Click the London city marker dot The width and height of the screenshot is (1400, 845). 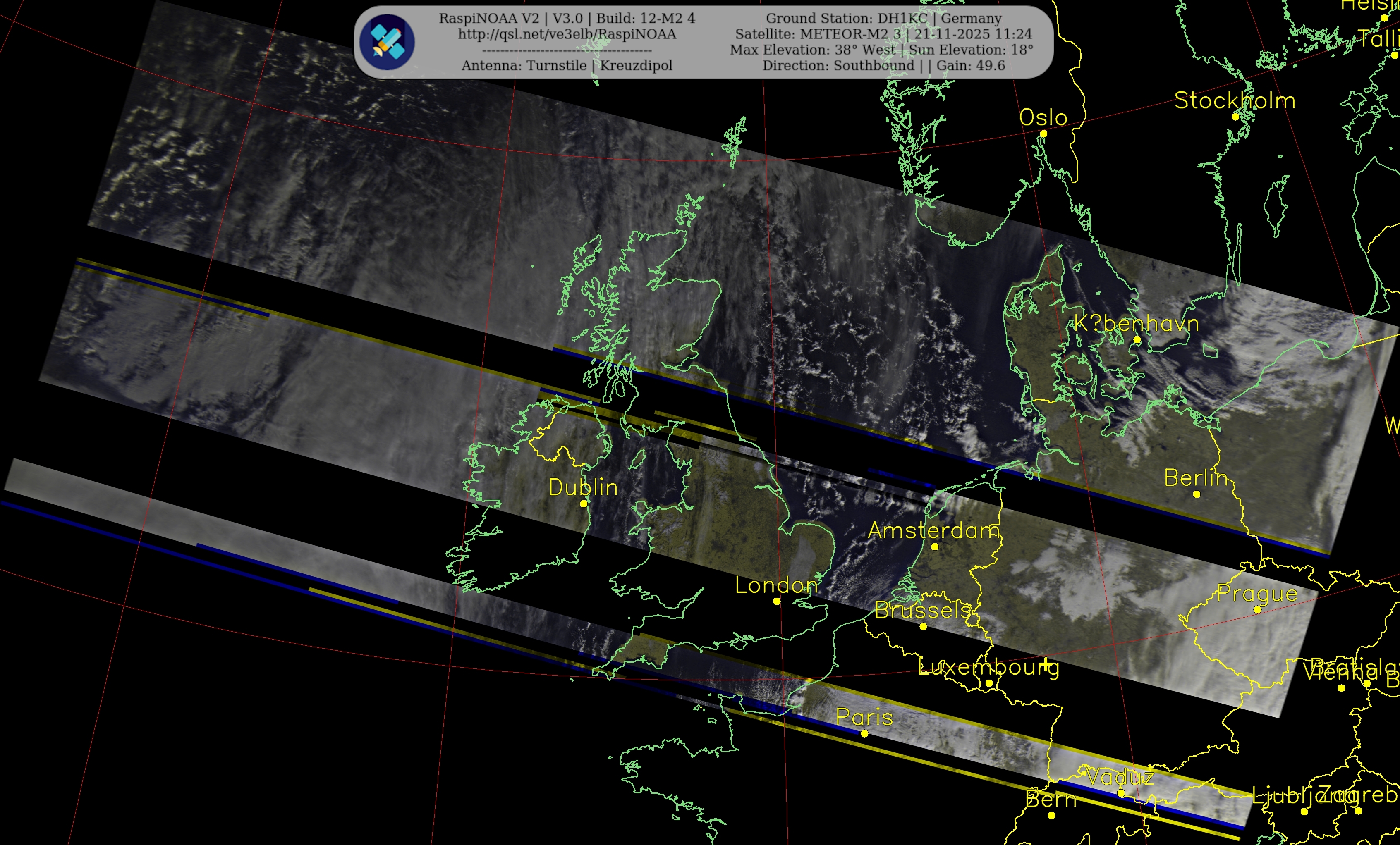click(777, 602)
